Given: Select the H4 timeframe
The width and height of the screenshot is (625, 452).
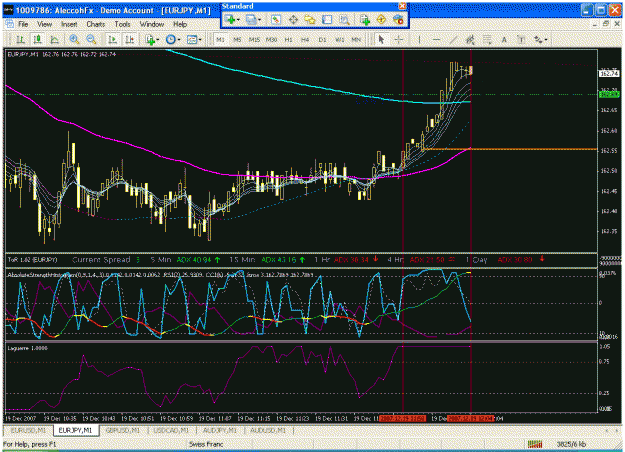Looking at the screenshot, I should (x=305, y=39).
